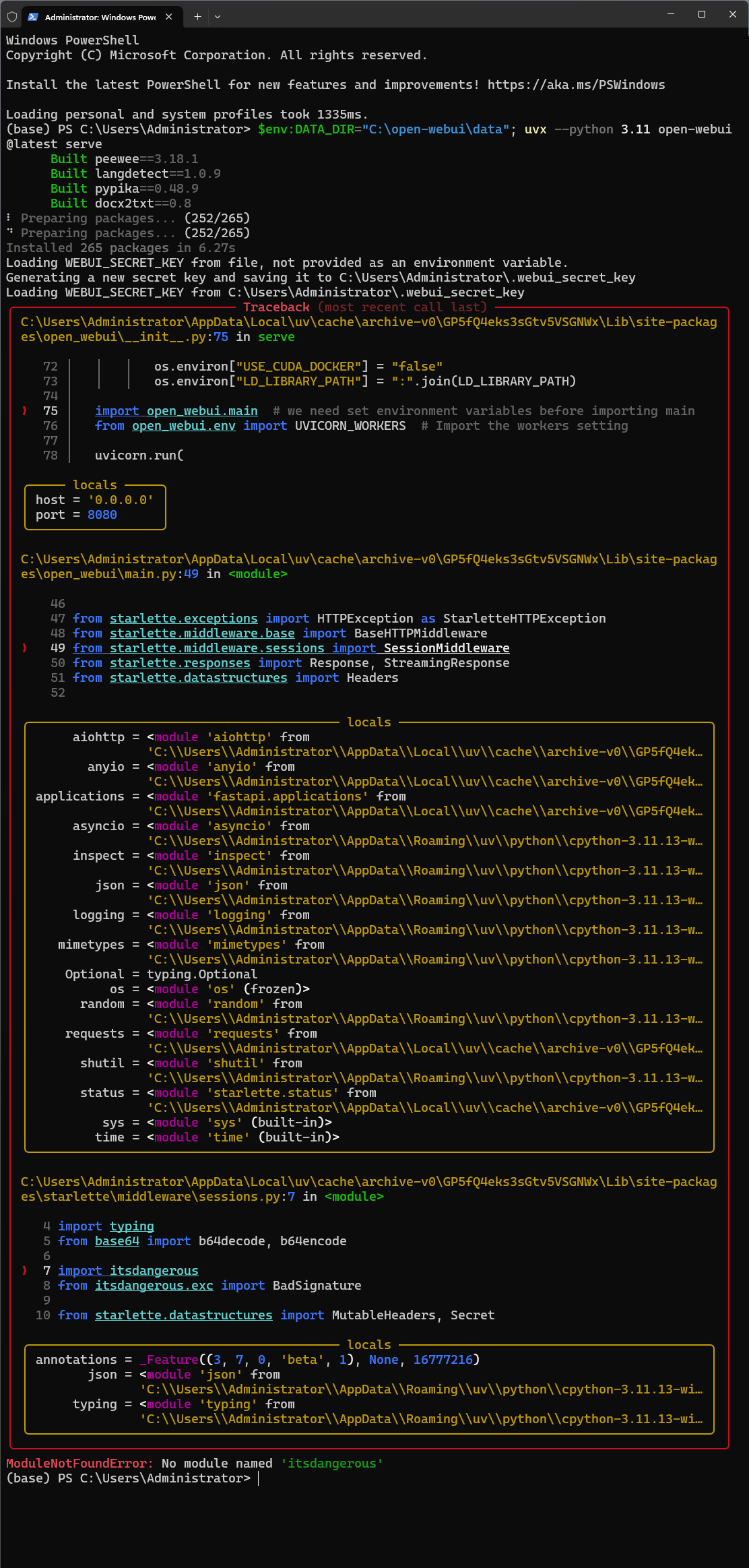This screenshot has width=749, height=1568.
Task: Click the command prompt cursor at the bottom
Action: pos(259,1478)
